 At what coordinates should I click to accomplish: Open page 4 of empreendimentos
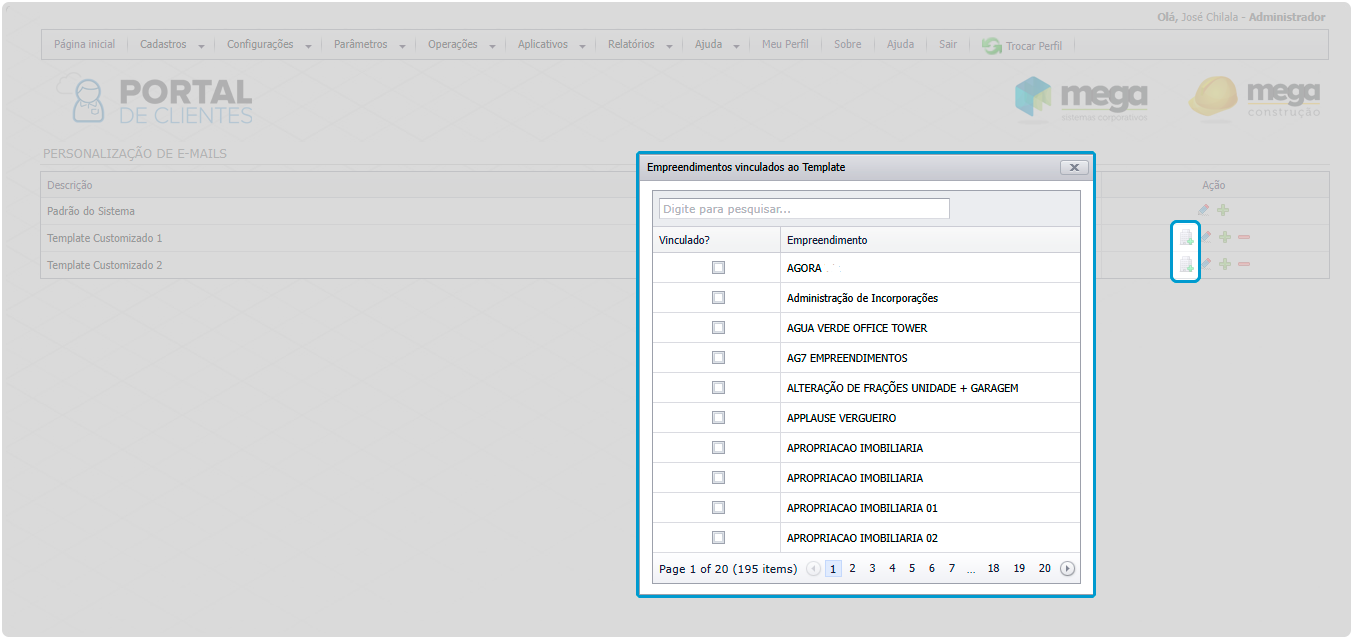pyautogui.click(x=892, y=569)
